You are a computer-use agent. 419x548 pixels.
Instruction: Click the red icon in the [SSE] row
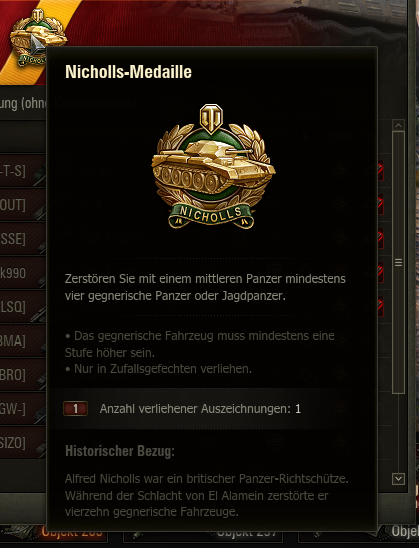tap(379, 239)
